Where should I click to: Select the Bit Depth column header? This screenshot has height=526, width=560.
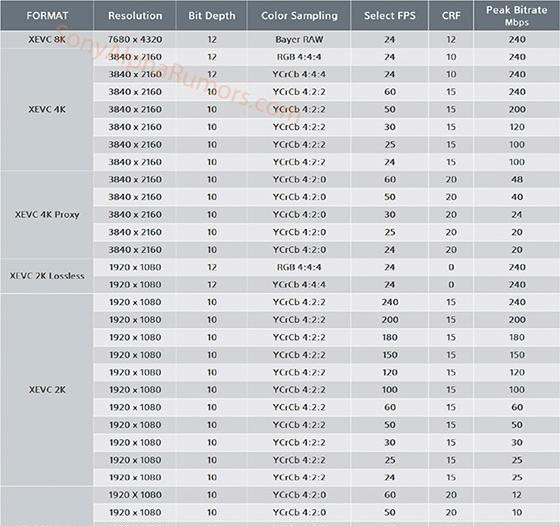point(211,15)
